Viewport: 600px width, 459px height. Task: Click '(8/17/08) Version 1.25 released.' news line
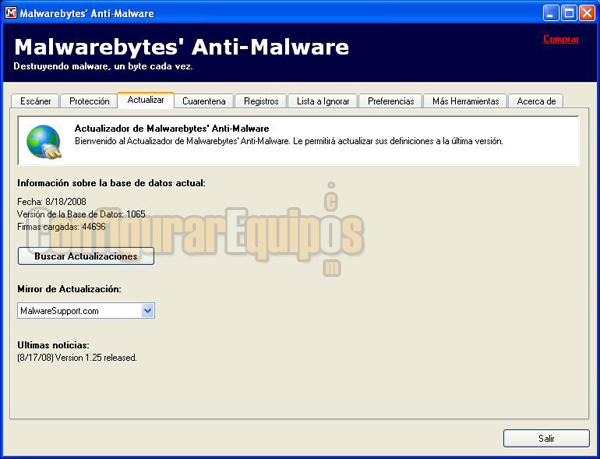click(77, 358)
